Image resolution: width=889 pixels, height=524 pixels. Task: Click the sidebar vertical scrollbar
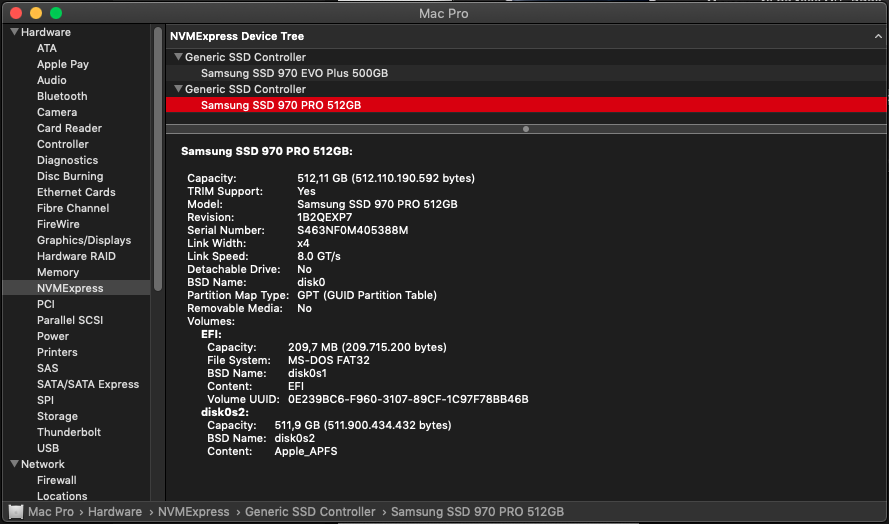158,159
